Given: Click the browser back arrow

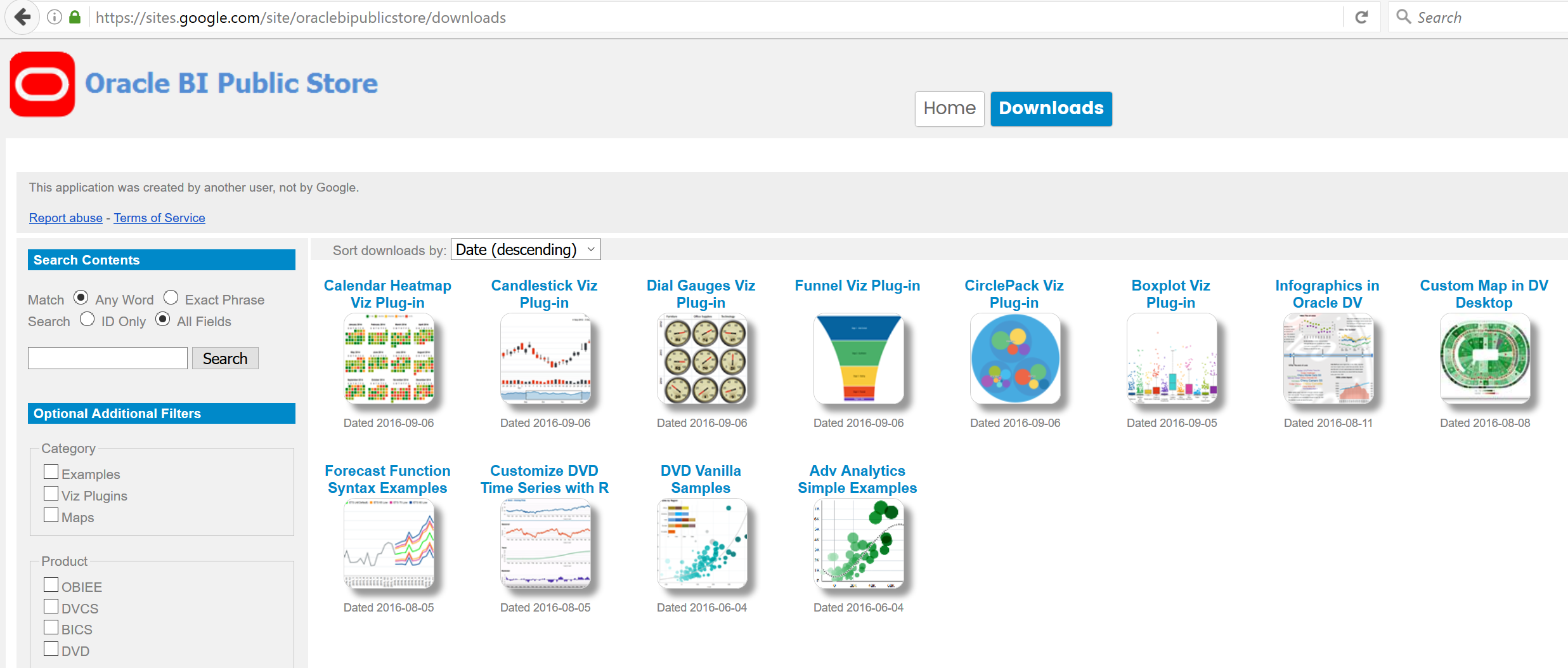Looking at the screenshot, I should (22, 17).
